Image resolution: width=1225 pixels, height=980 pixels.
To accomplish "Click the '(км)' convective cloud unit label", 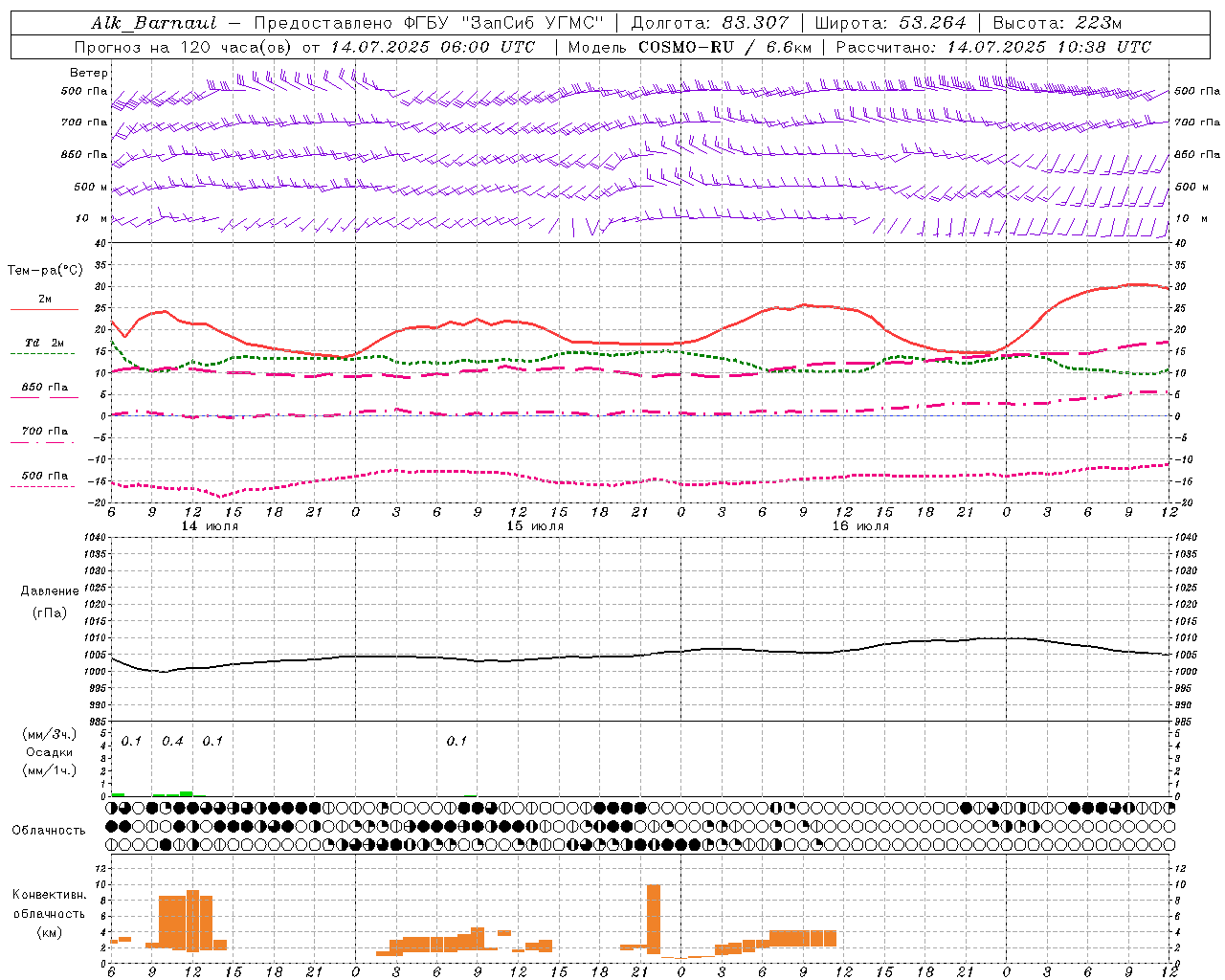I will [50, 932].
